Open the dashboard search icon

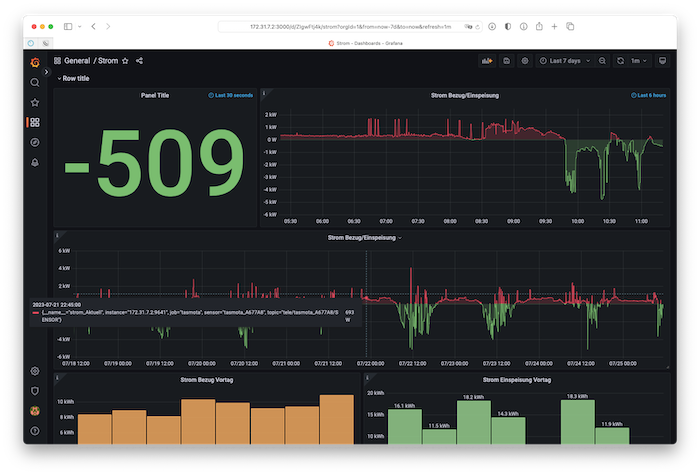click(35, 83)
